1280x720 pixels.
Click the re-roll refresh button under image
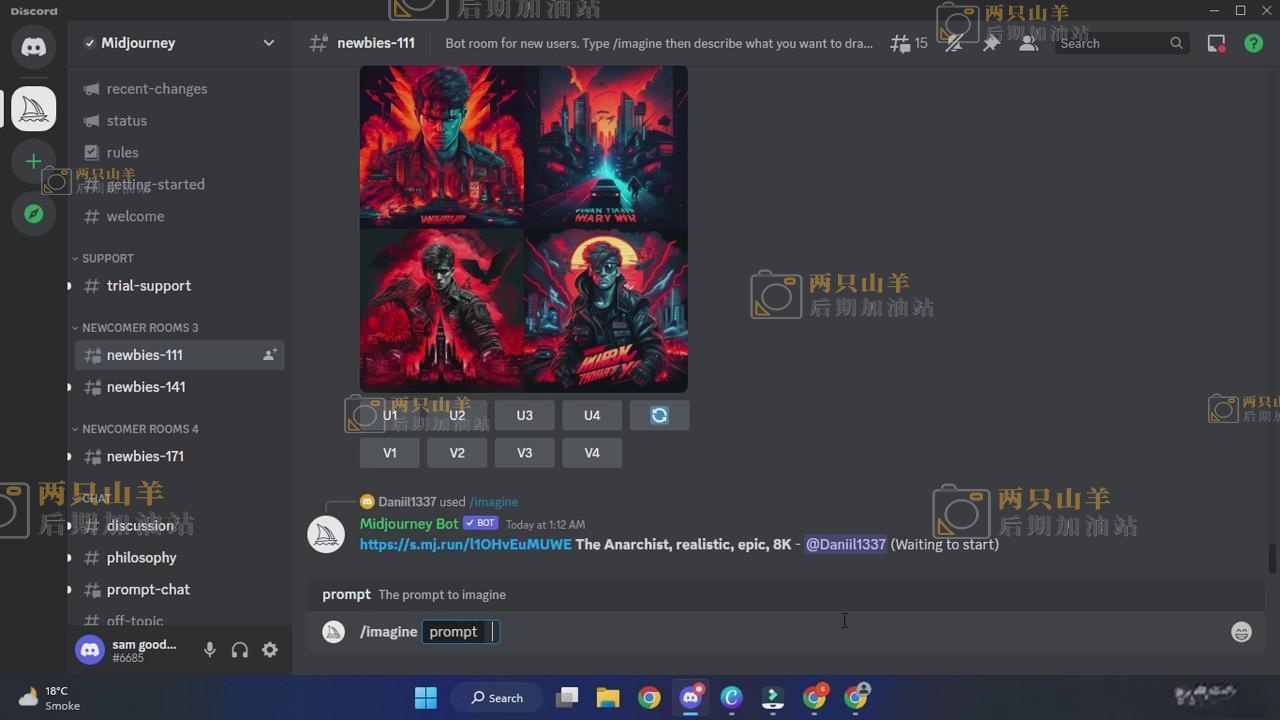tap(659, 415)
